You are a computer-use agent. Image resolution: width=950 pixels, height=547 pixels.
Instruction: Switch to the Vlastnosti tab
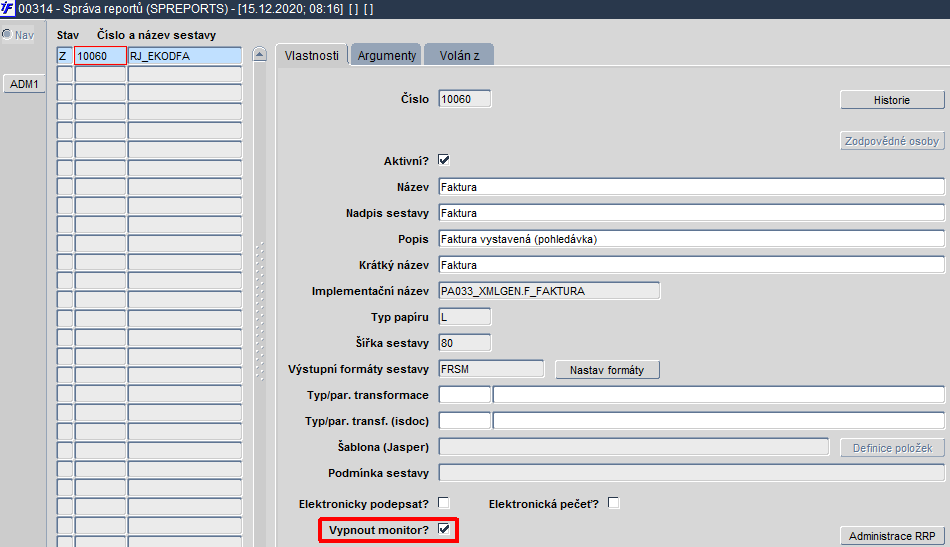[x=311, y=55]
